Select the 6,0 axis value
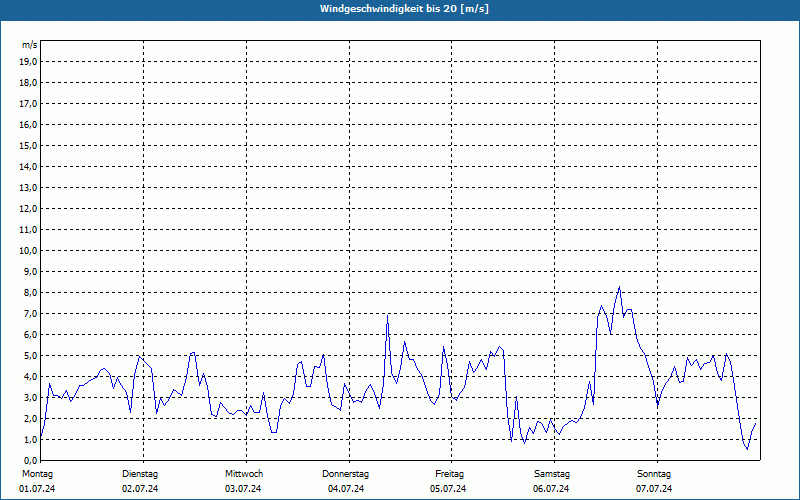Image resolution: width=800 pixels, height=500 pixels. pyautogui.click(x=30, y=335)
